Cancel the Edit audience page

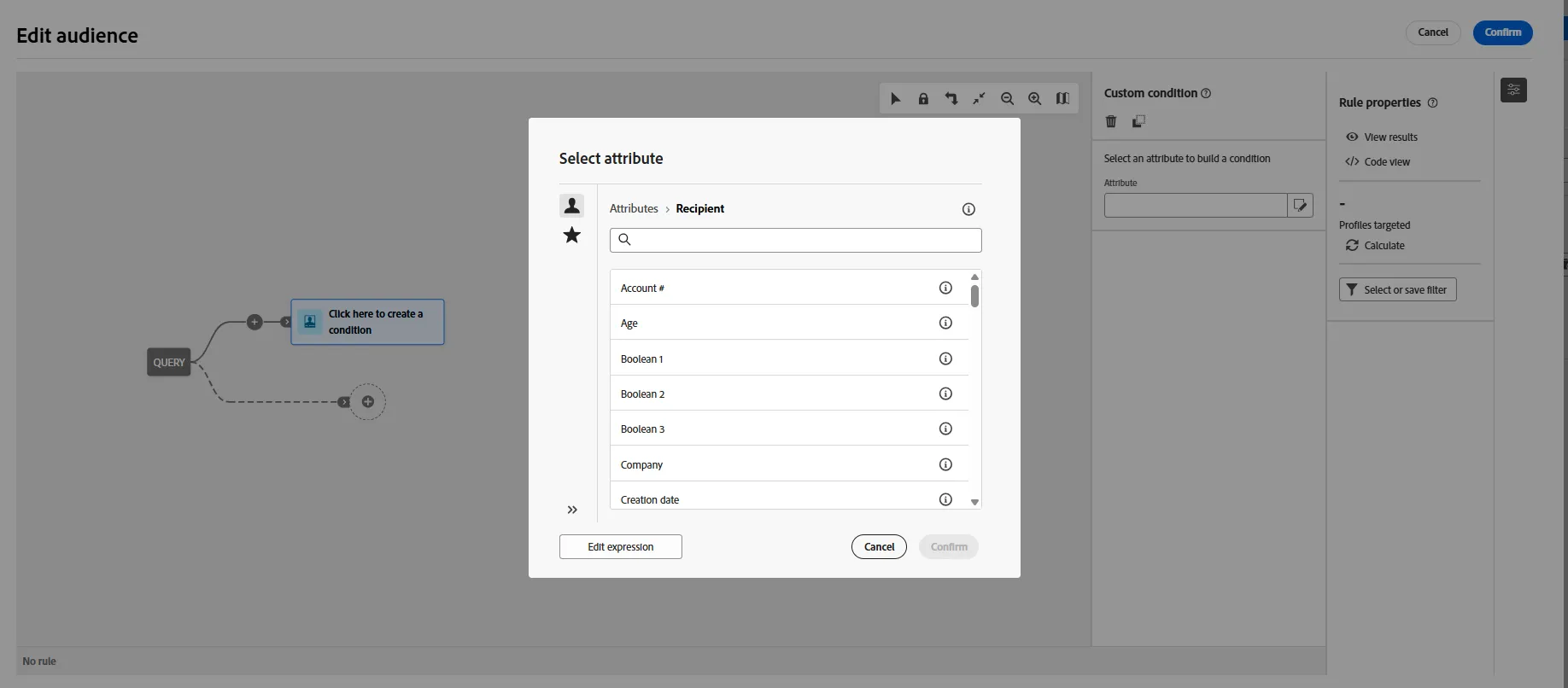[x=1433, y=32]
